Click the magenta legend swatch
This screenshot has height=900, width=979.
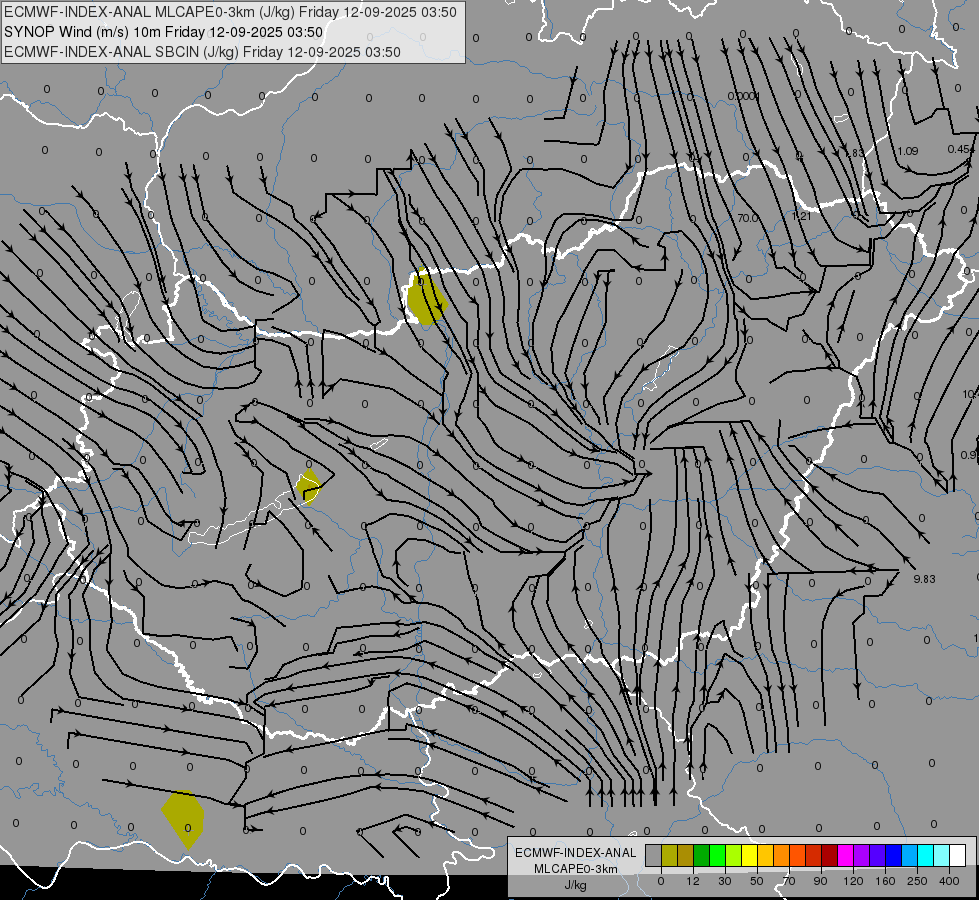tap(846, 855)
